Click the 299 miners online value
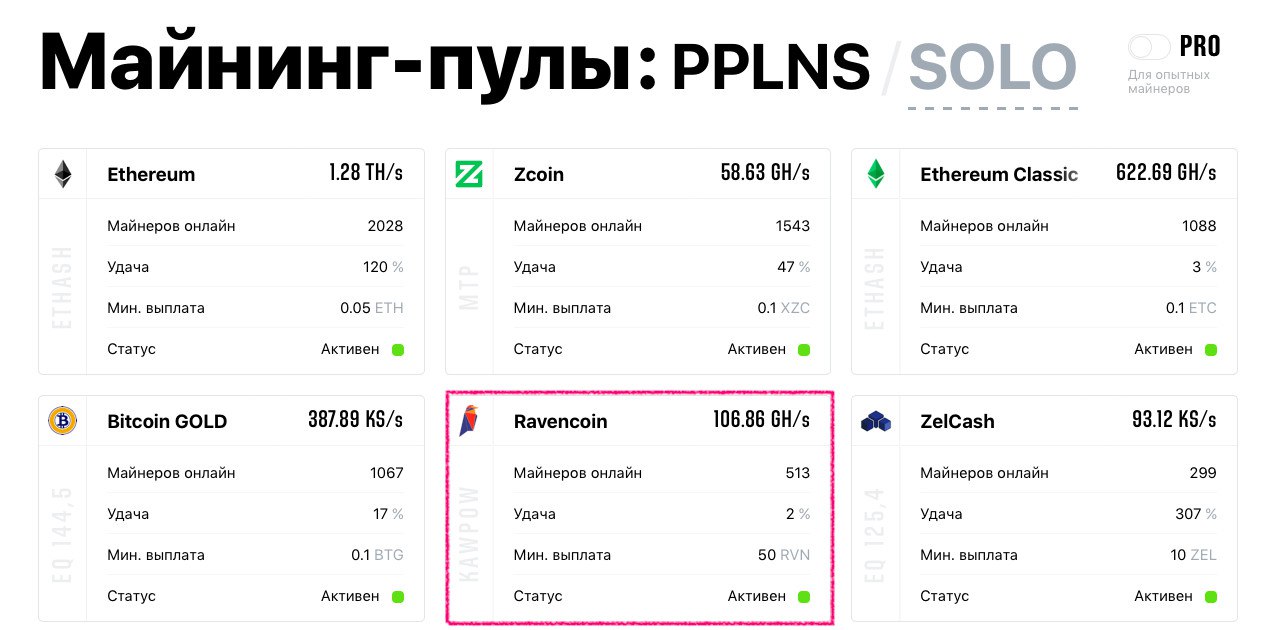This screenshot has width=1268, height=630. point(1204,473)
